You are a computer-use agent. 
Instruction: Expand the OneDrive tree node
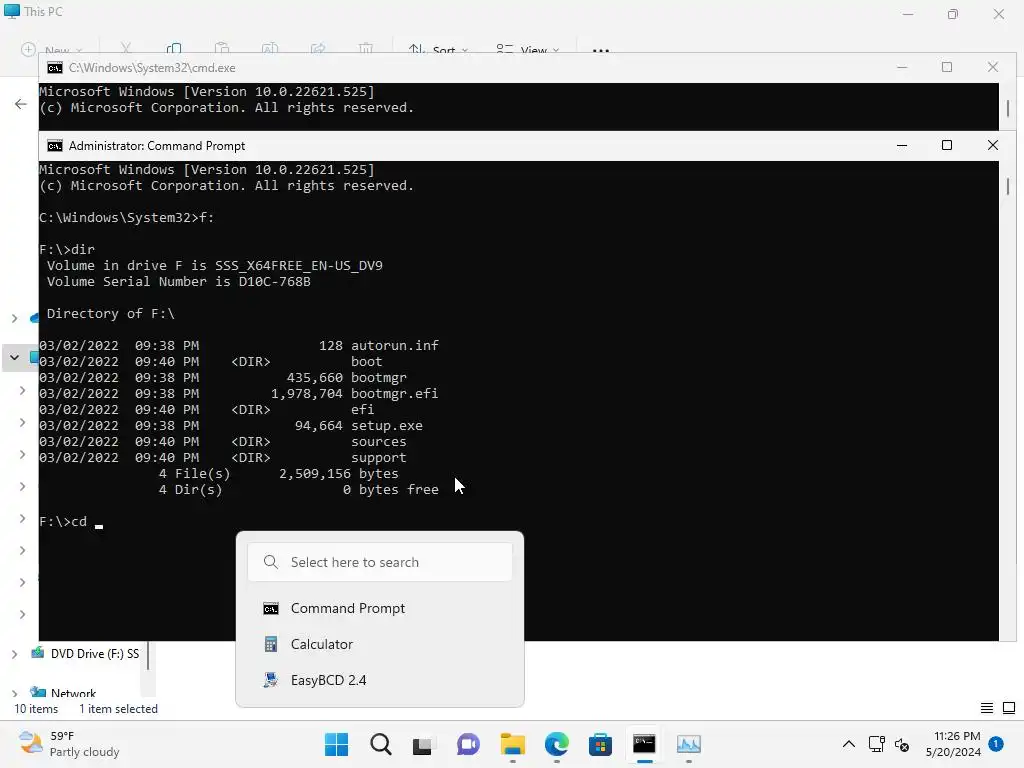click(14, 318)
